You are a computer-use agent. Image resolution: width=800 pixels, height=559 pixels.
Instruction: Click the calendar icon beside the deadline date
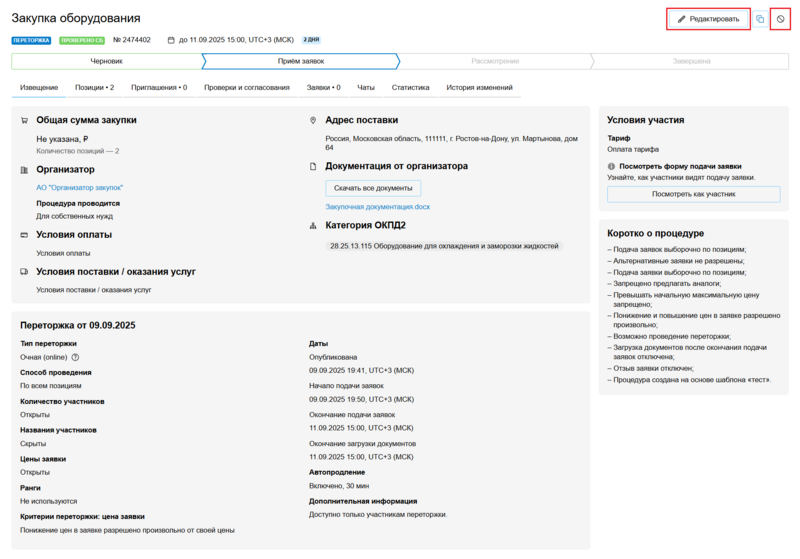[171, 40]
